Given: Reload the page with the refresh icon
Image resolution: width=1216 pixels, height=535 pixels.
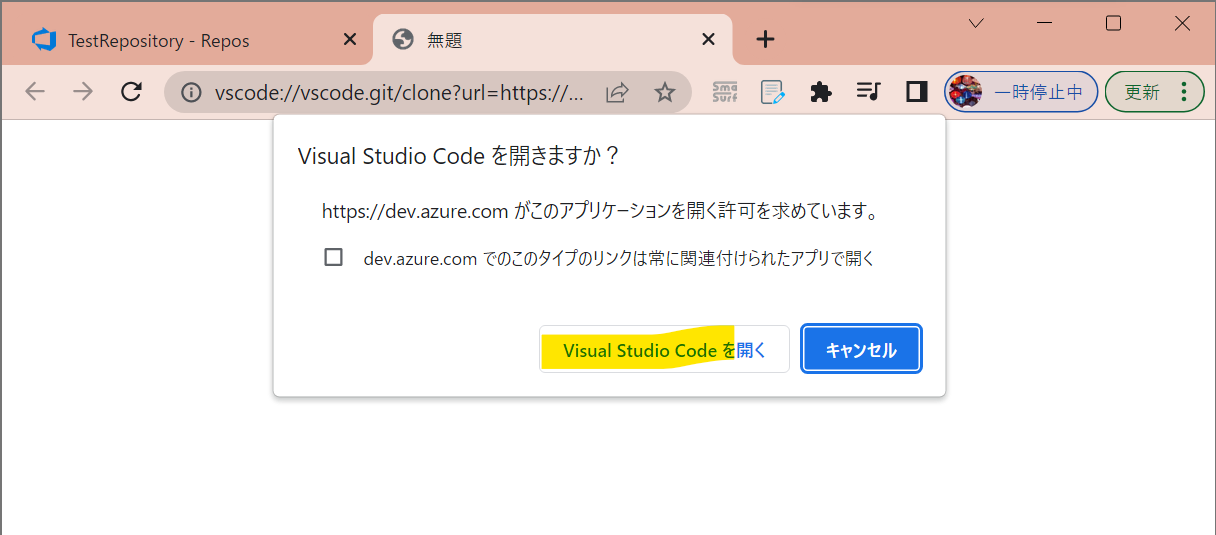Looking at the screenshot, I should pos(131,92).
